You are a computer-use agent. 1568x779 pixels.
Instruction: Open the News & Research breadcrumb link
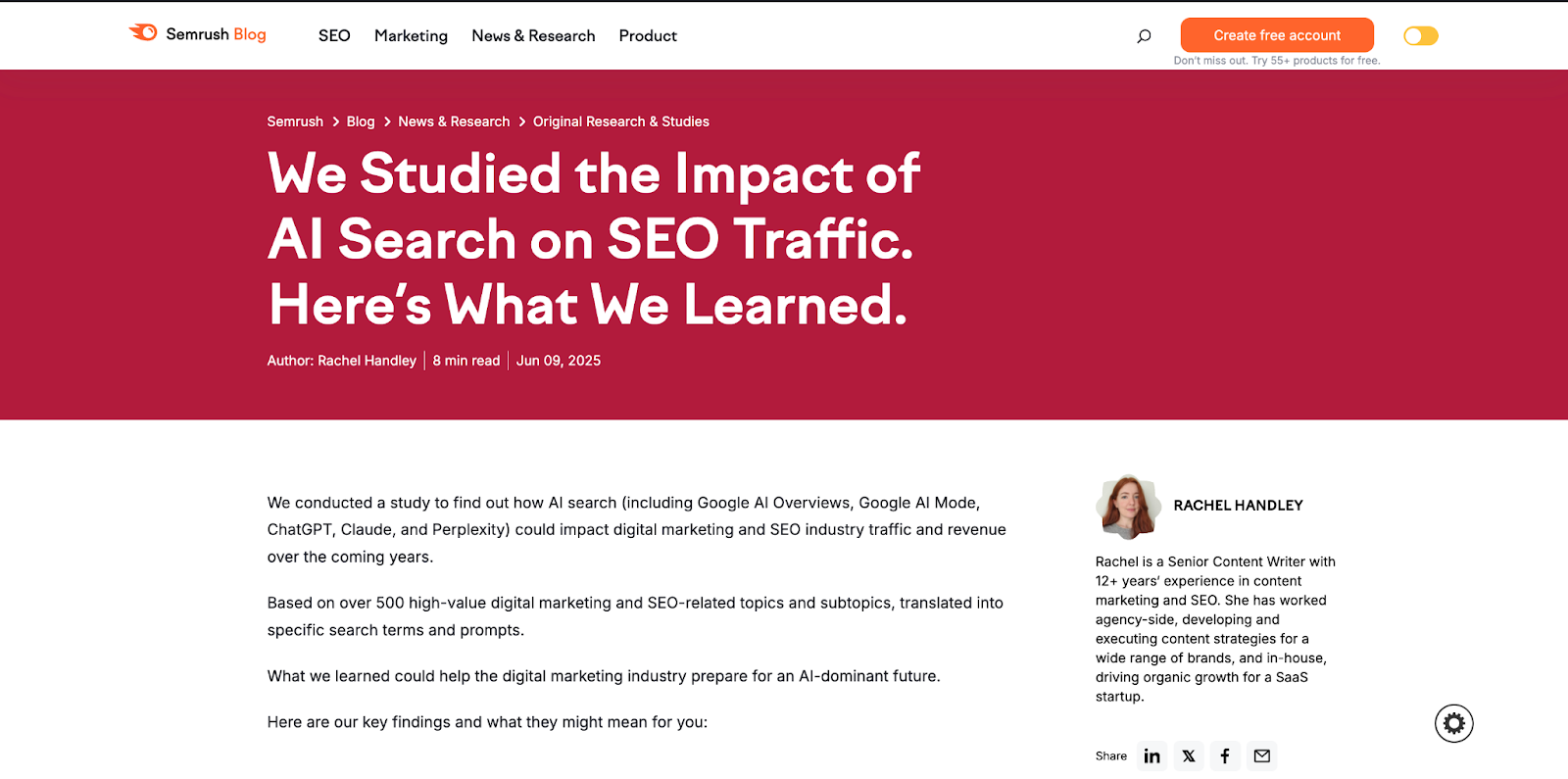pos(454,122)
